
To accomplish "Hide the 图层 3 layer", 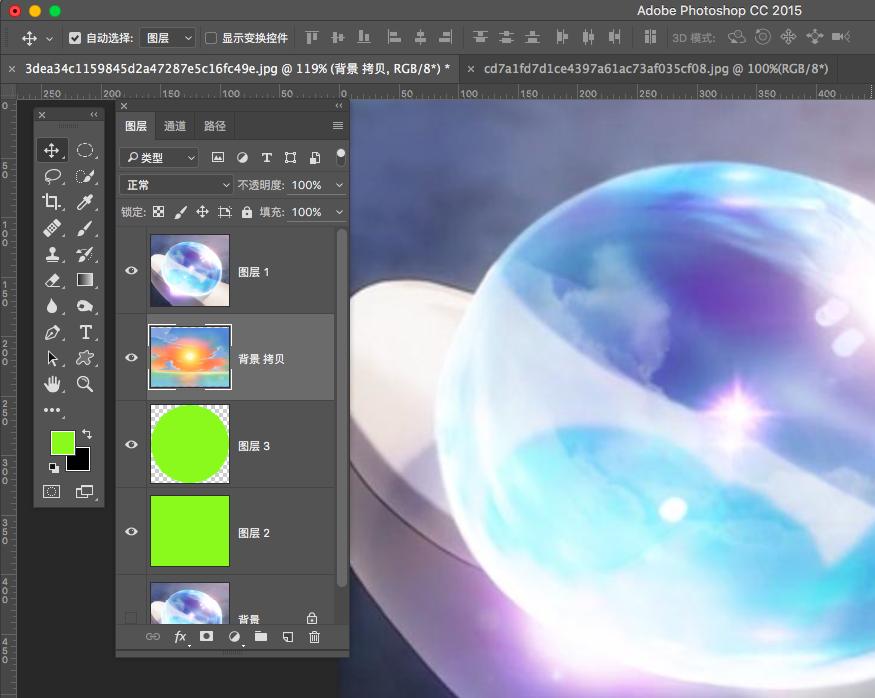I will coord(131,445).
